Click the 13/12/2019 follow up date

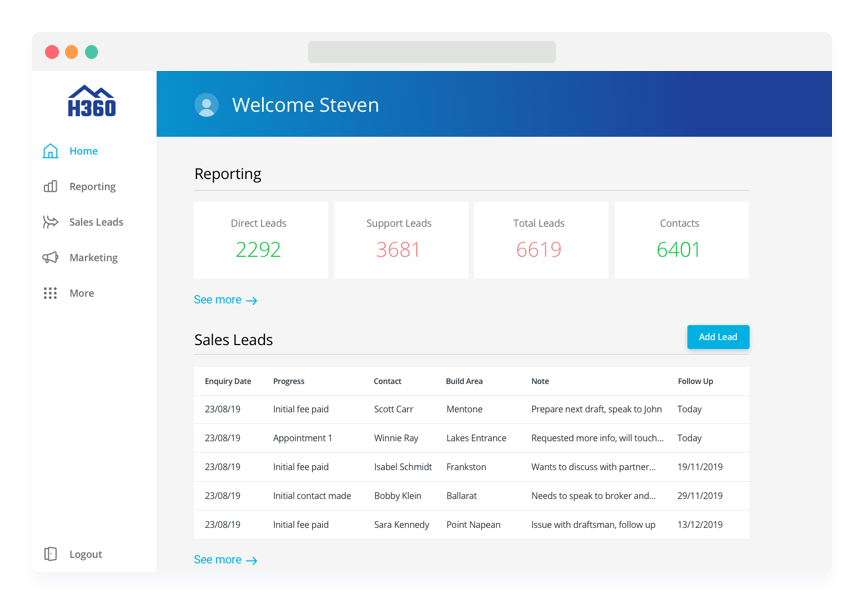pyautogui.click(x=700, y=525)
